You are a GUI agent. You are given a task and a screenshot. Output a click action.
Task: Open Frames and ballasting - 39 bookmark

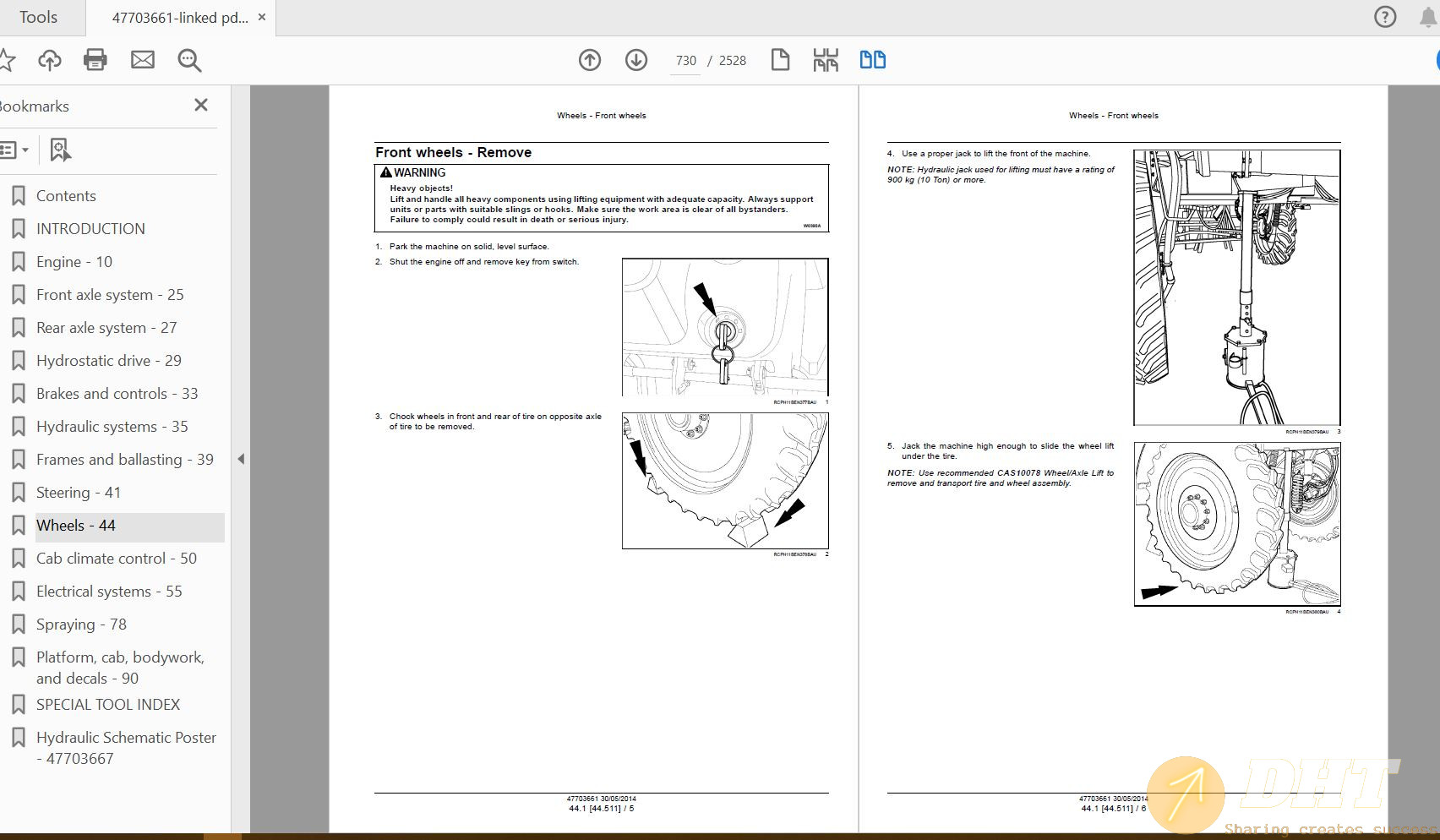point(125,460)
